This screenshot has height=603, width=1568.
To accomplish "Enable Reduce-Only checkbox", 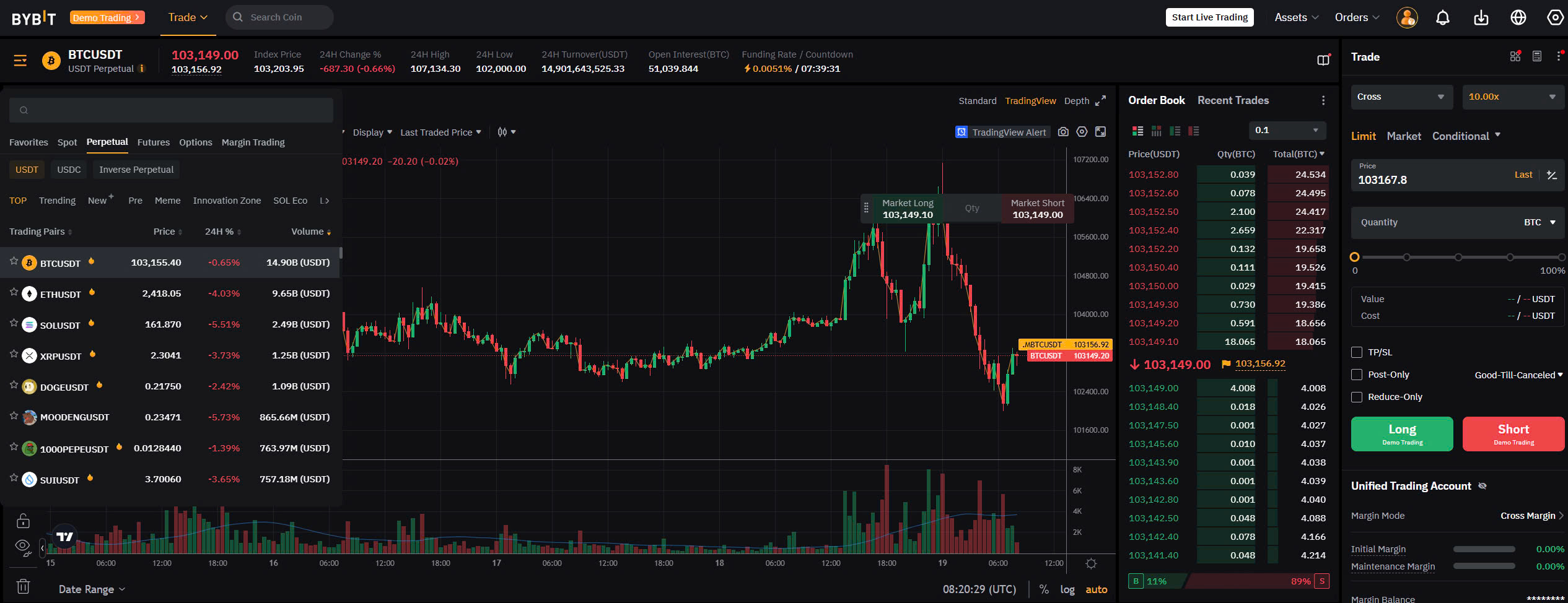I will click(1357, 397).
